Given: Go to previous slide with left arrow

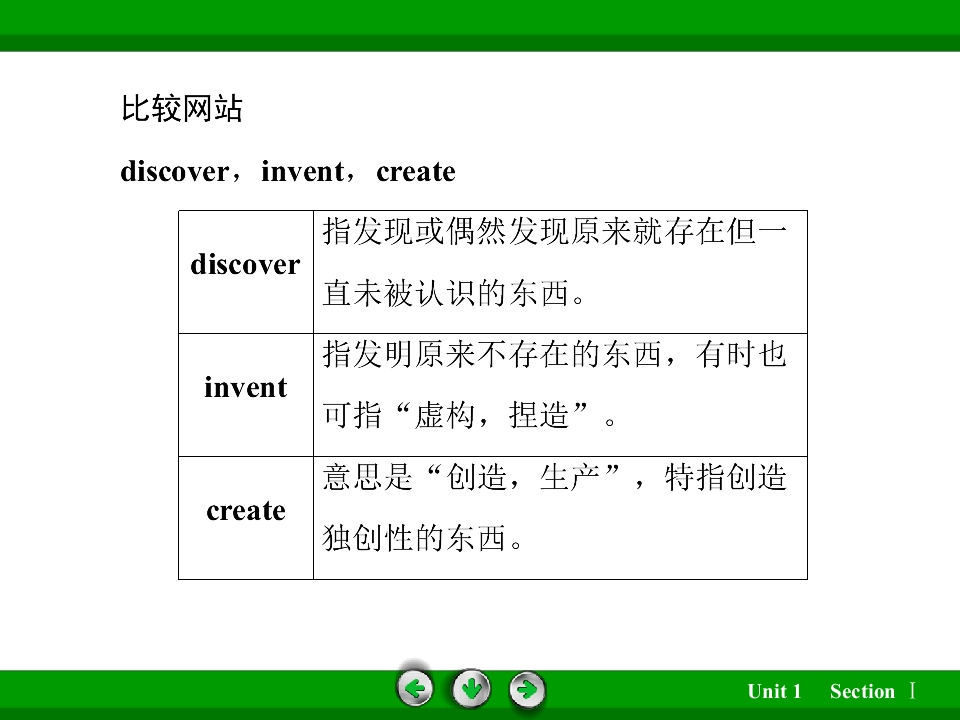Looking at the screenshot, I should pyautogui.click(x=415, y=689).
